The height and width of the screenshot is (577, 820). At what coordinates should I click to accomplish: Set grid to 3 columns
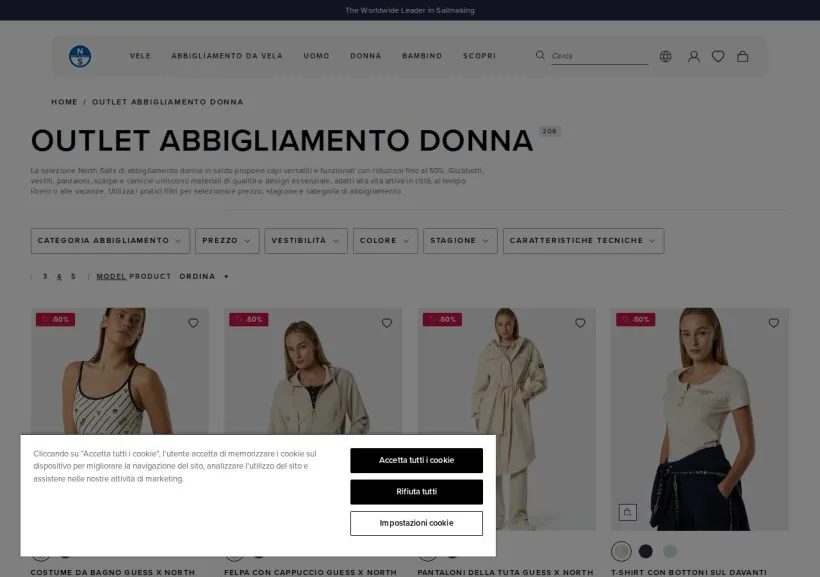[45, 276]
